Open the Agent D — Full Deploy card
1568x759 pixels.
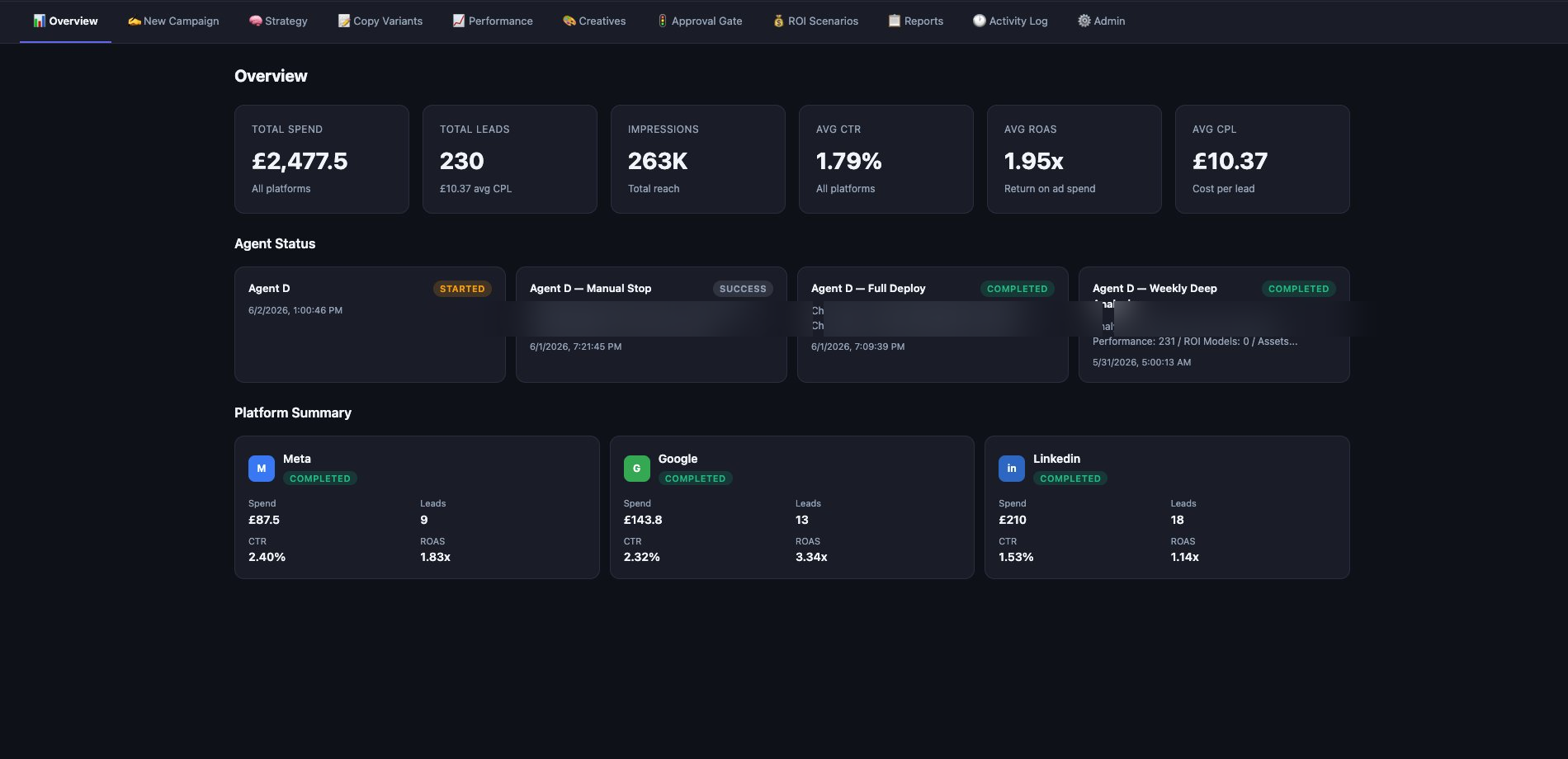[x=933, y=324]
